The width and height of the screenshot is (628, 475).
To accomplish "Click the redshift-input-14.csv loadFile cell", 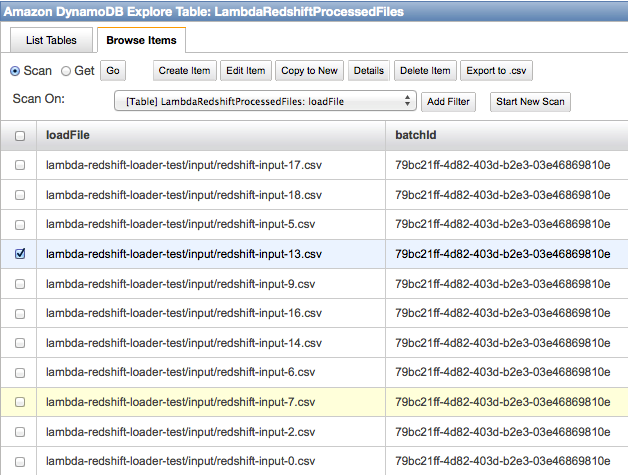I will coord(211,343).
